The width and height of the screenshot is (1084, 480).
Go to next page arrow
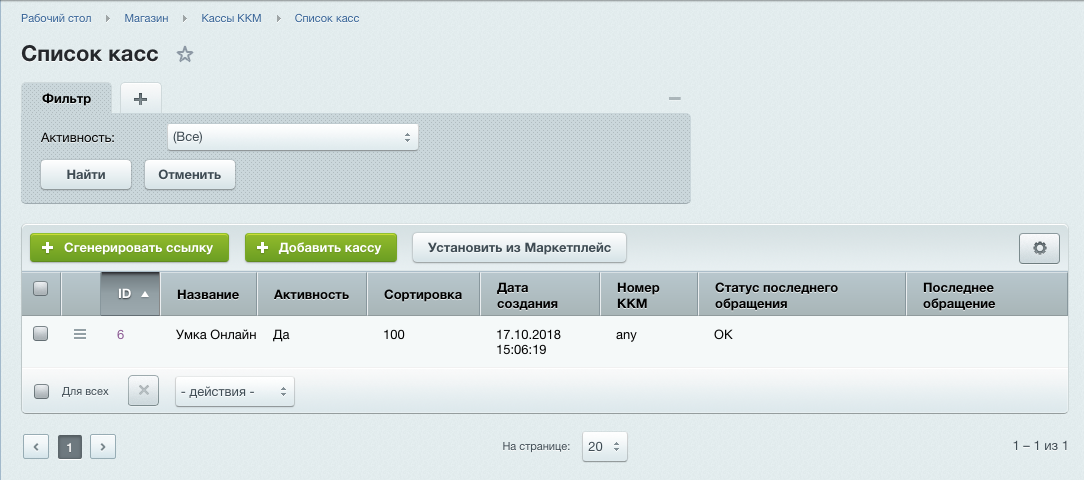[x=103, y=447]
